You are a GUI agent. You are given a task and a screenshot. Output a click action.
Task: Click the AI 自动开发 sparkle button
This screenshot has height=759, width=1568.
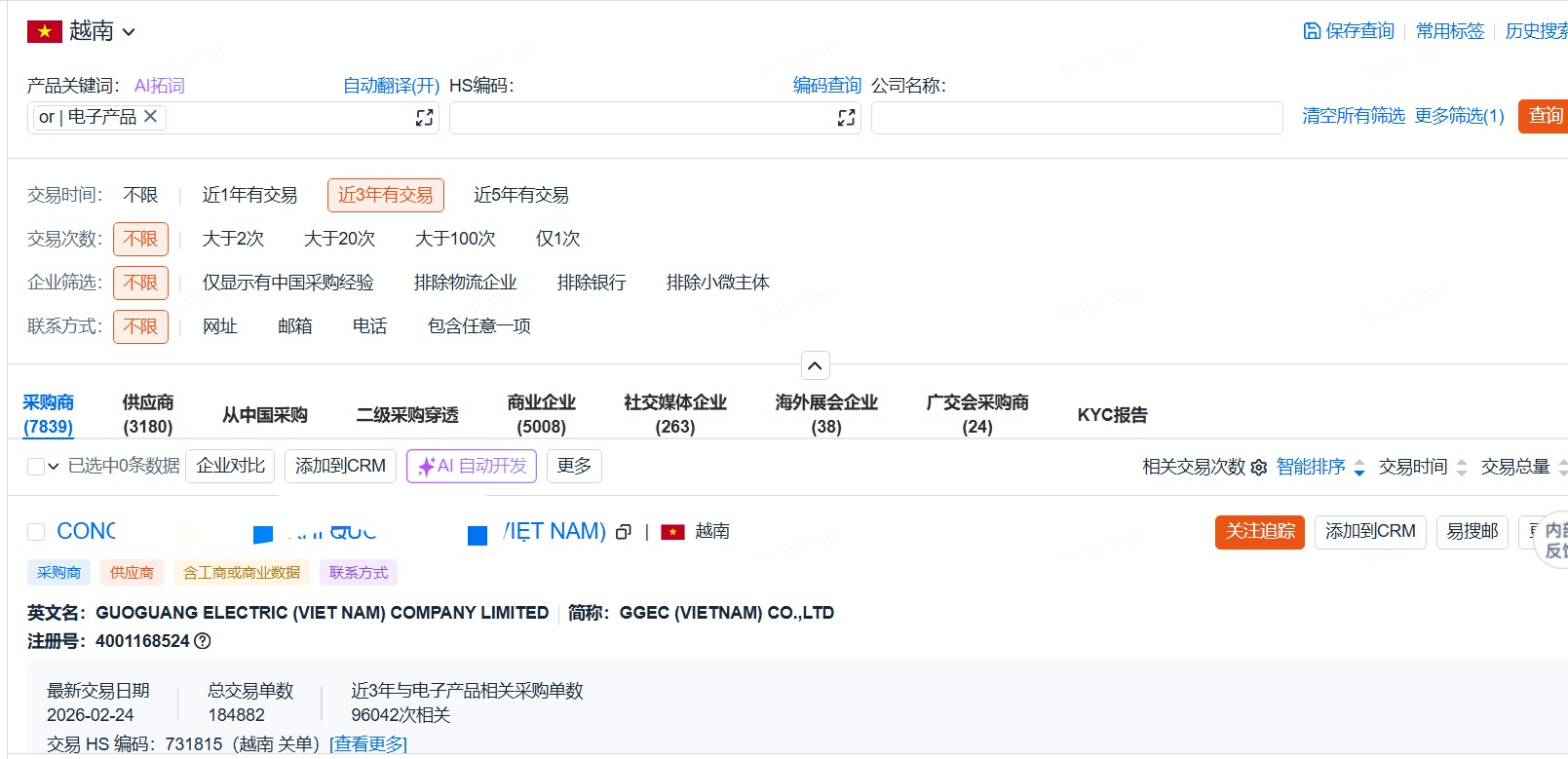[472, 467]
